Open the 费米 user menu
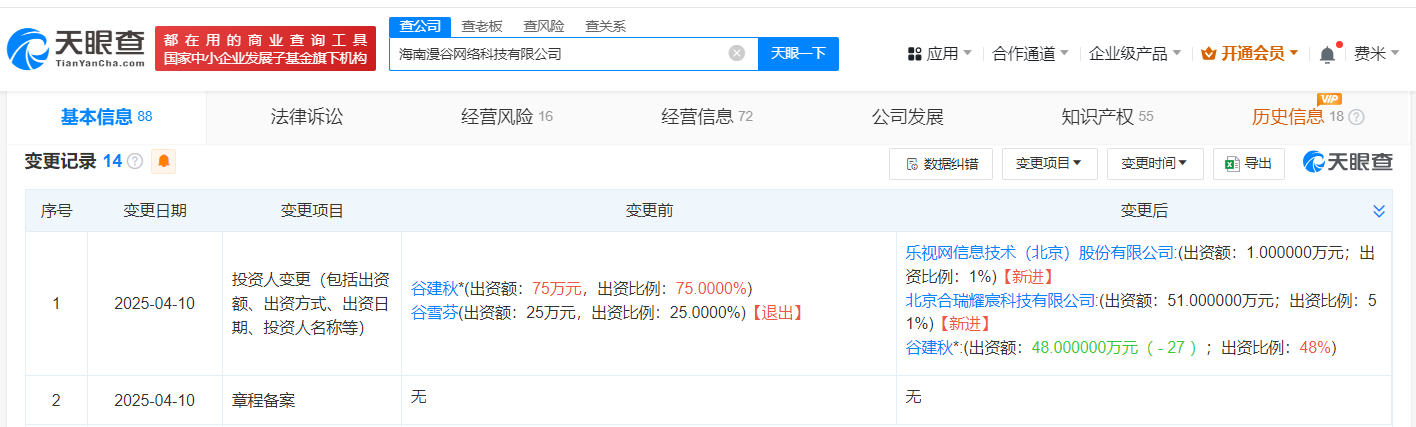The height and width of the screenshot is (427, 1416). (1377, 54)
